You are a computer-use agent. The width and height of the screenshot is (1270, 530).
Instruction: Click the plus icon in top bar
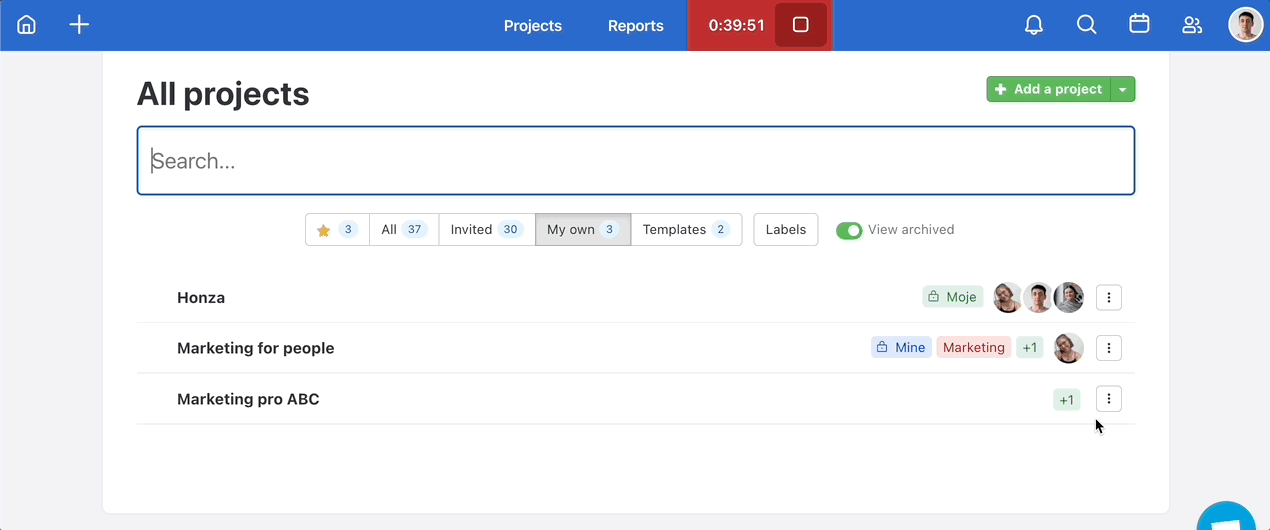coord(79,25)
